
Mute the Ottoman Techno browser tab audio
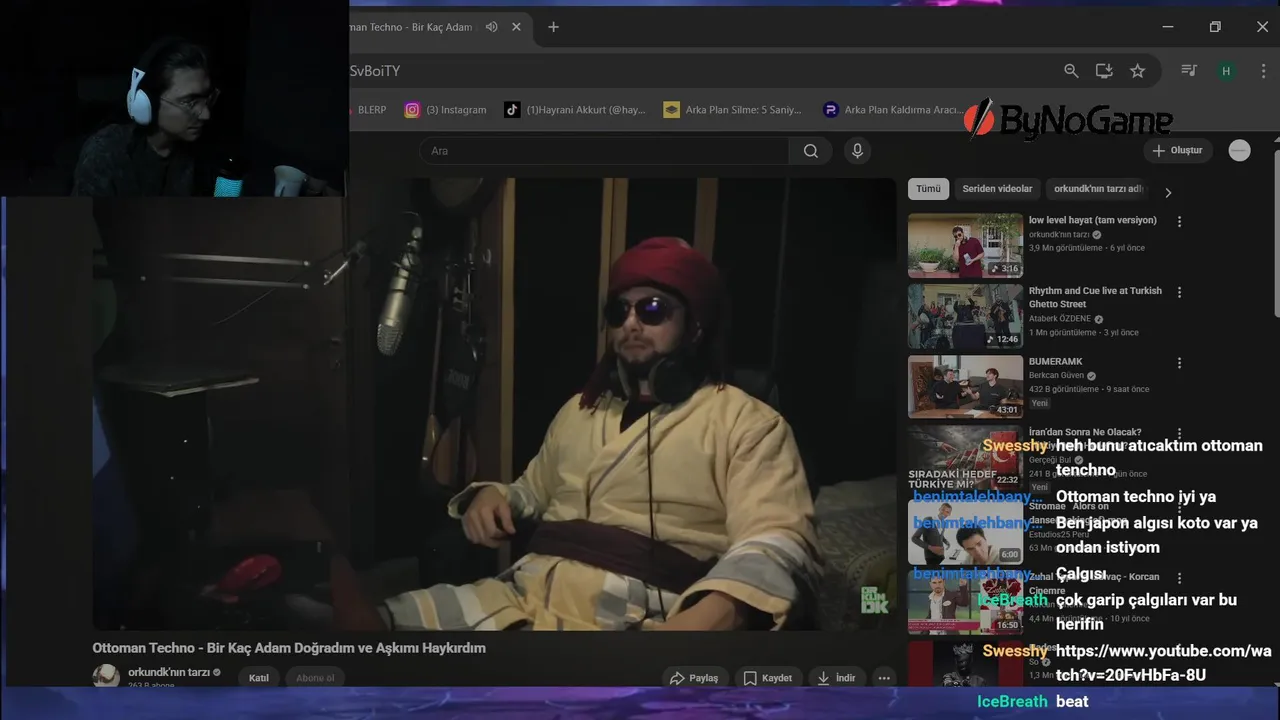491,27
